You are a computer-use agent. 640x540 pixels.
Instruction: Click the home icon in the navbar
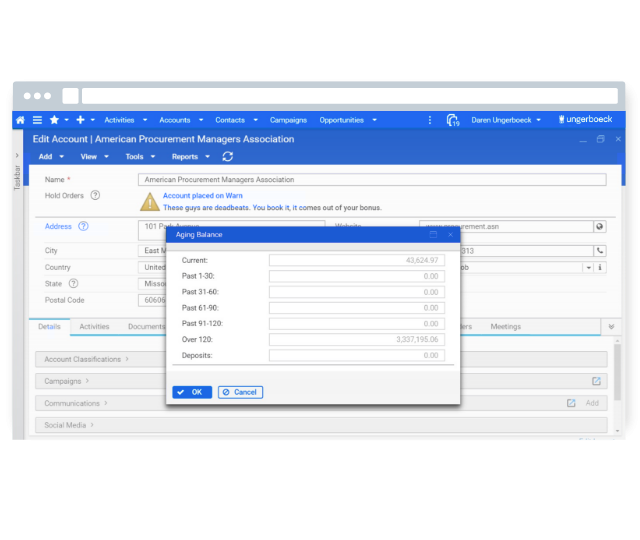coord(21,120)
